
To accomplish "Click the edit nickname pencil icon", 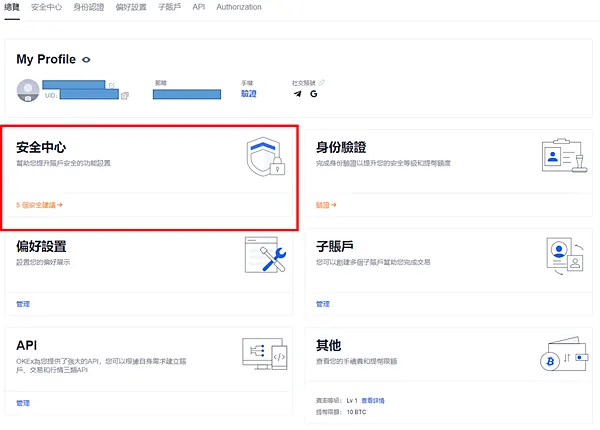I will pyautogui.click(x=111, y=85).
